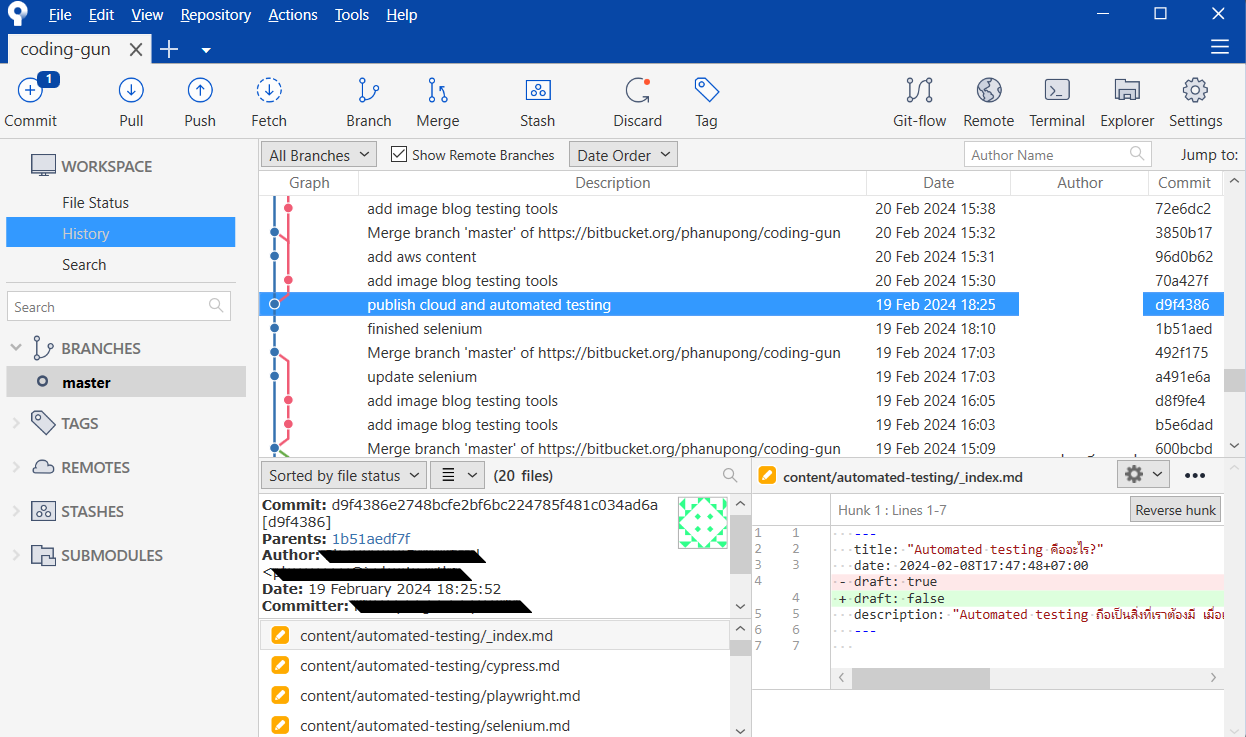Viewport: 1246px width, 737px height.
Task: Expand the SUBMODULES section
Action: click(x=16, y=555)
